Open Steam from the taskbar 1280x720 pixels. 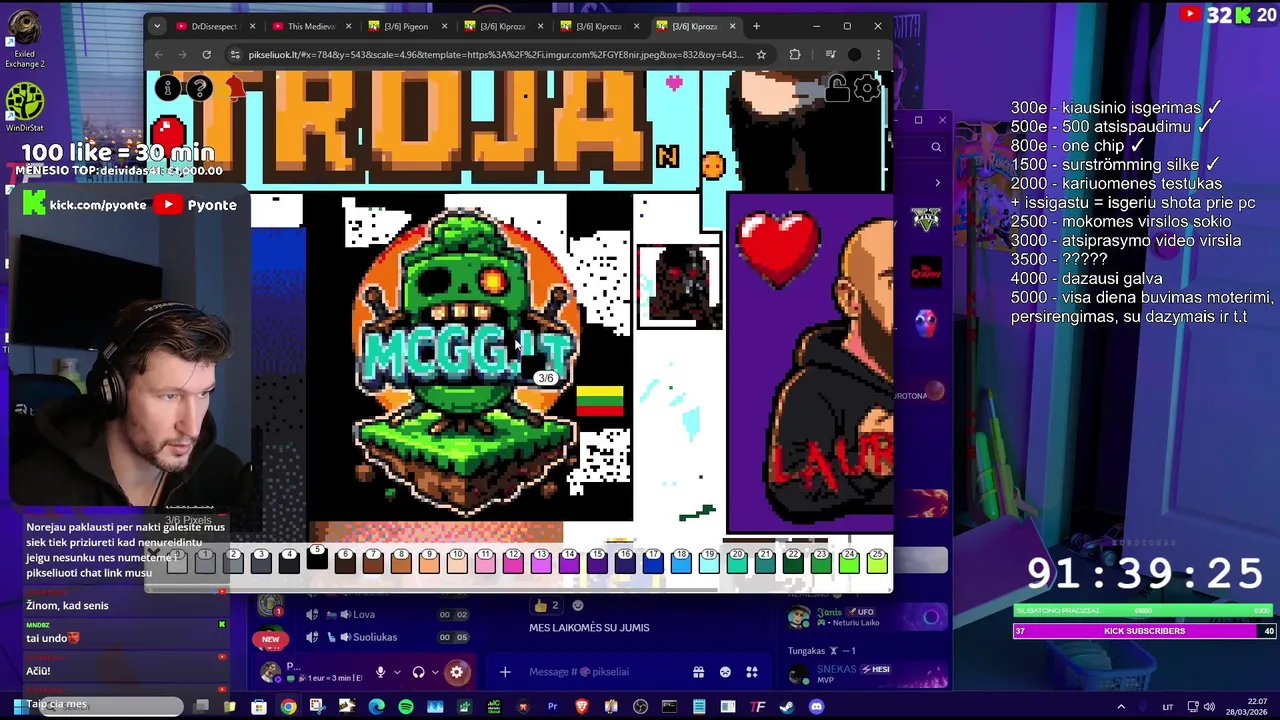[787, 707]
